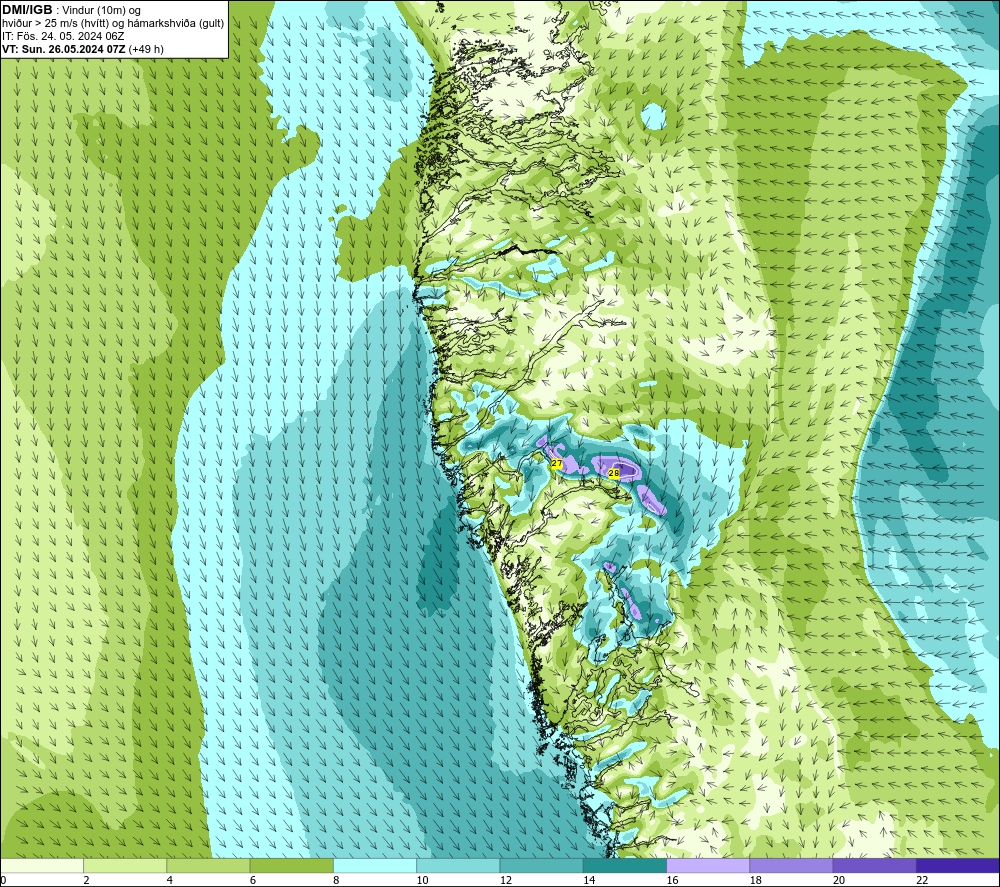This screenshot has height=887, width=1000.
Task: Click the 2-4 m/s legend color swatch
Action: point(125,865)
